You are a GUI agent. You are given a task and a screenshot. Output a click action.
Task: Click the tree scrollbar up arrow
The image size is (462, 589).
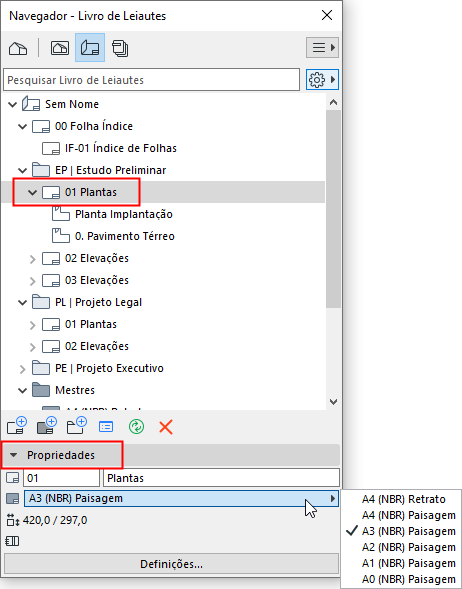[333, 102]
